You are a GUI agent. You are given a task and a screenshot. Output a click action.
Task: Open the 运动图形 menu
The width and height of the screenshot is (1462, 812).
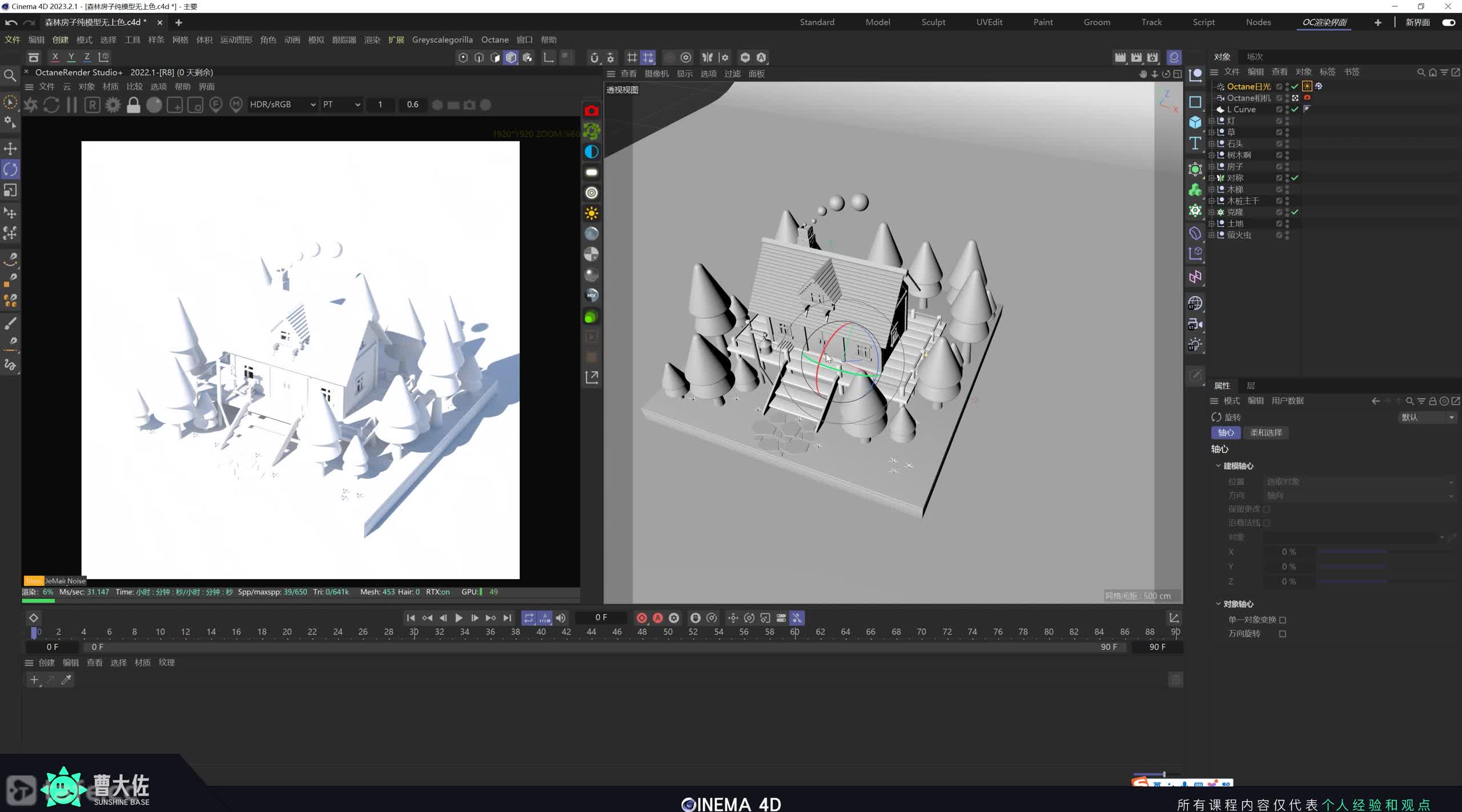coord(236,40)
